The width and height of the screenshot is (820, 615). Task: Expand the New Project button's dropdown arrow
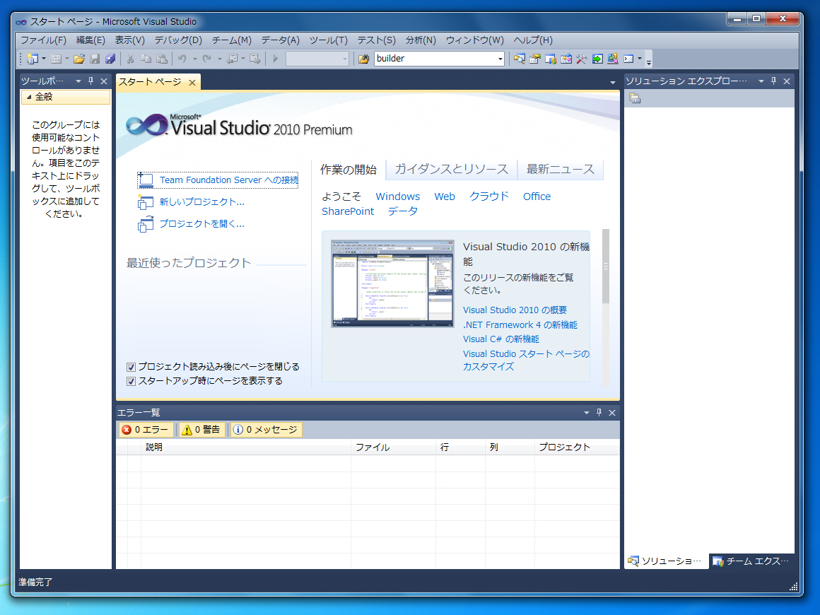click(x=44, y=59)
